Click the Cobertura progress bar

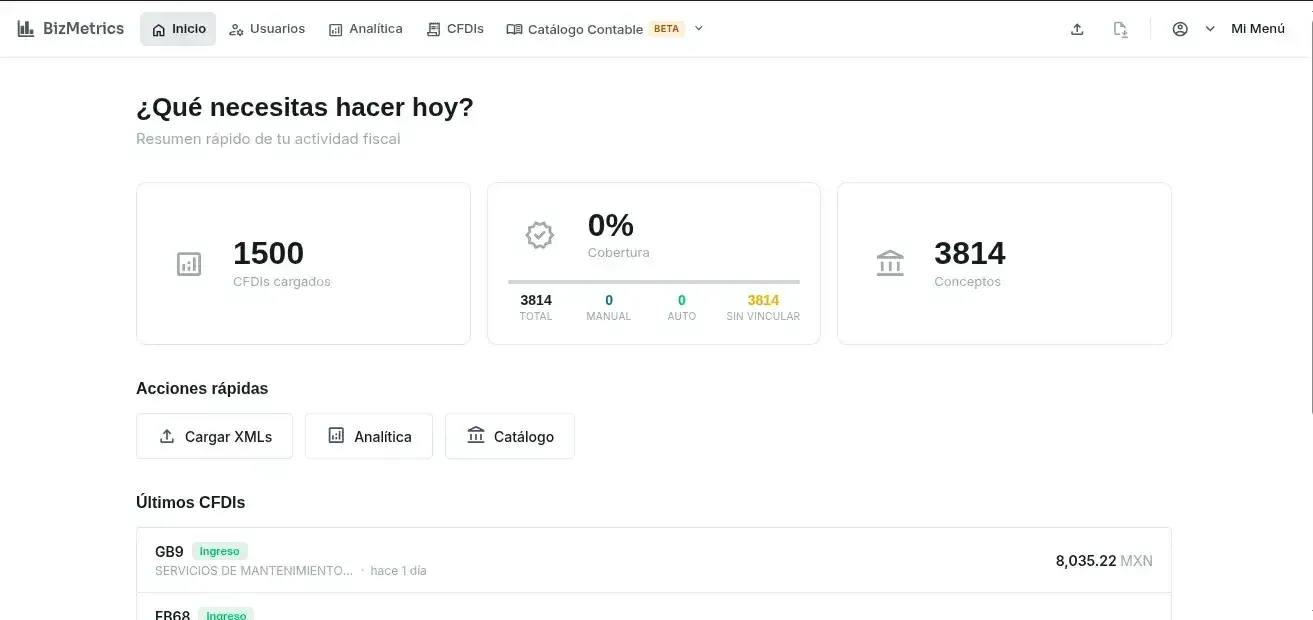(654, 282)
